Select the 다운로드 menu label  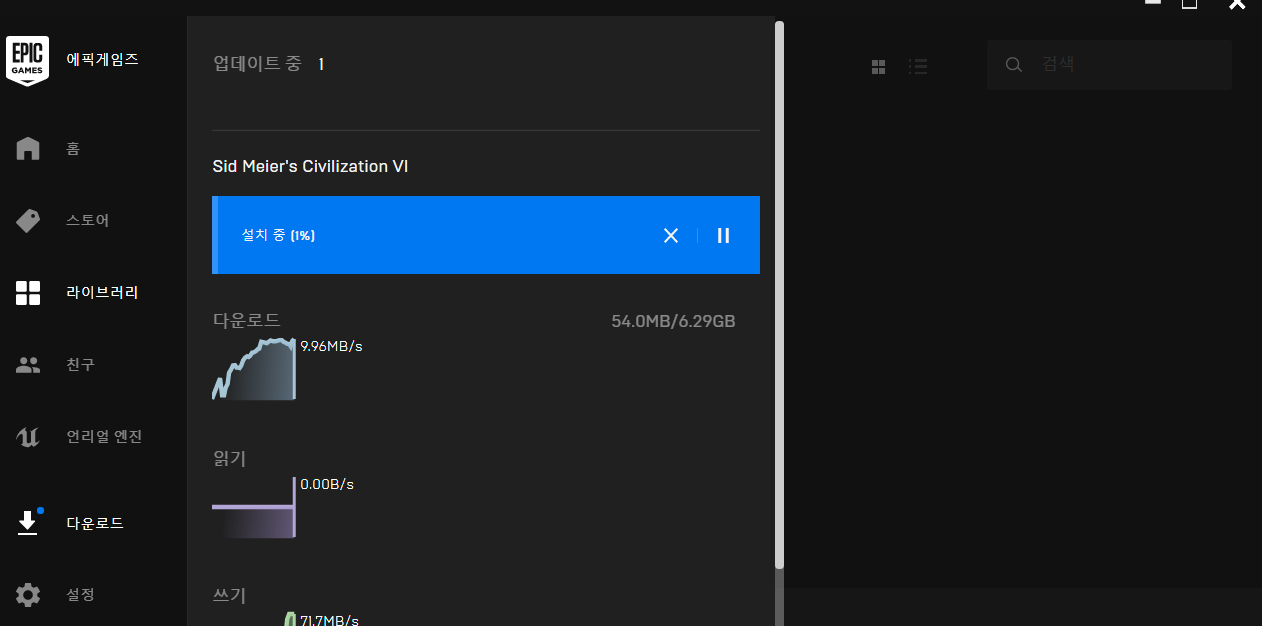click(95, 523)
